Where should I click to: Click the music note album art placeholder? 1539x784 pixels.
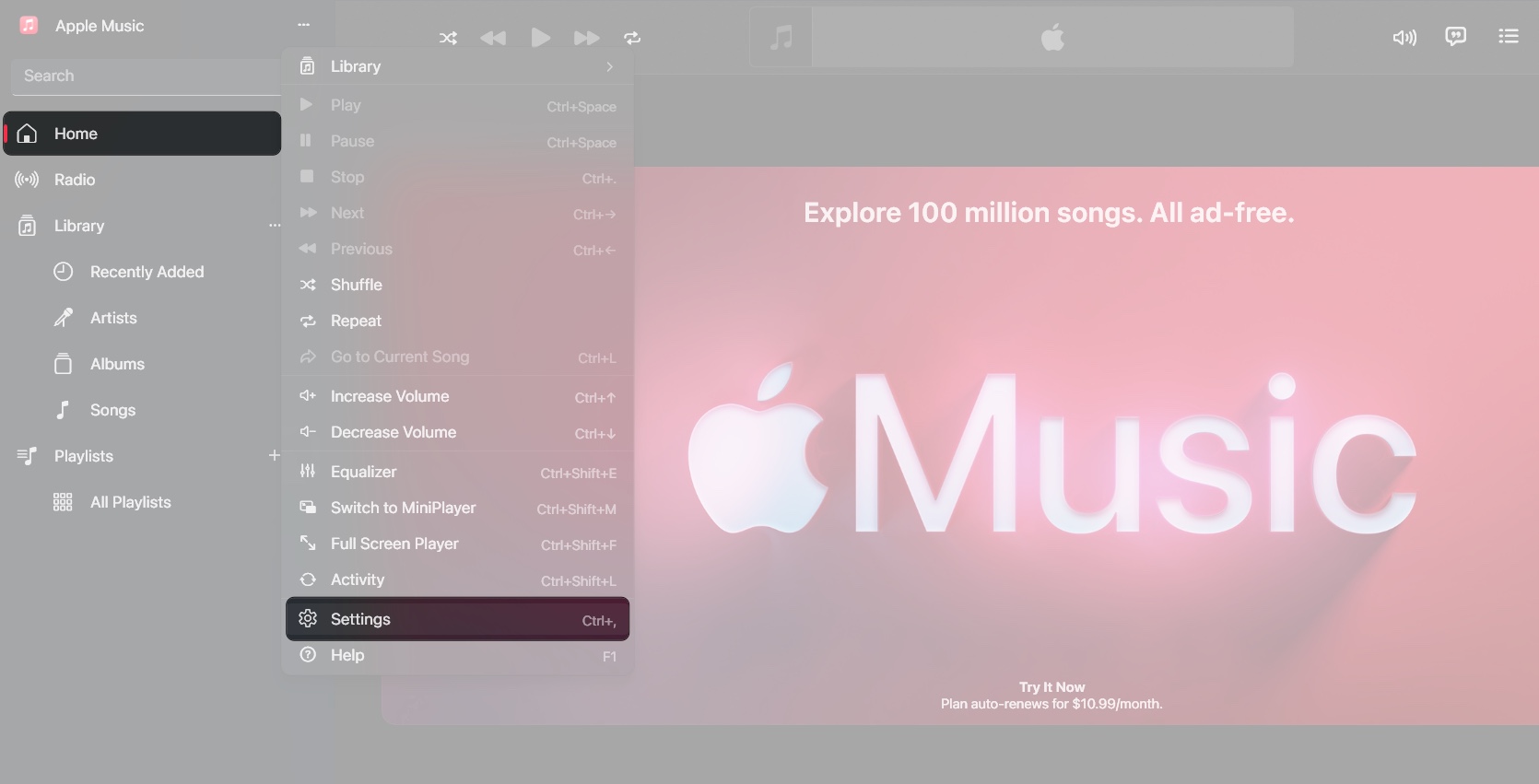(x=781, y=38)
